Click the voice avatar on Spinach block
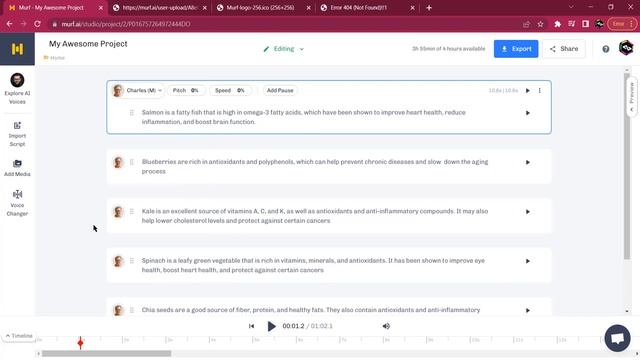 (118, 261)
